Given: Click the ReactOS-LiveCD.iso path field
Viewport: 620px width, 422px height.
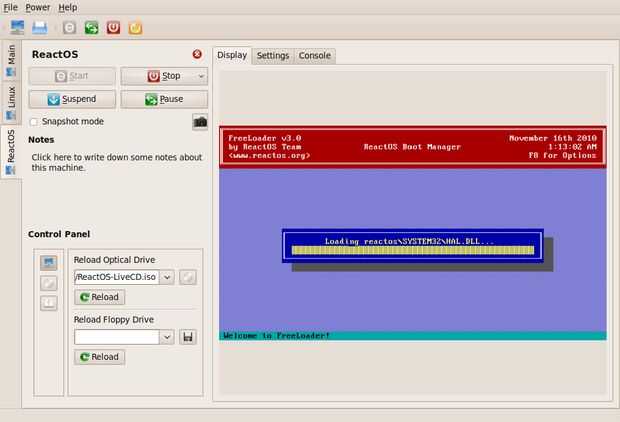Looking at the screenshot, I should tap(117, 277).
